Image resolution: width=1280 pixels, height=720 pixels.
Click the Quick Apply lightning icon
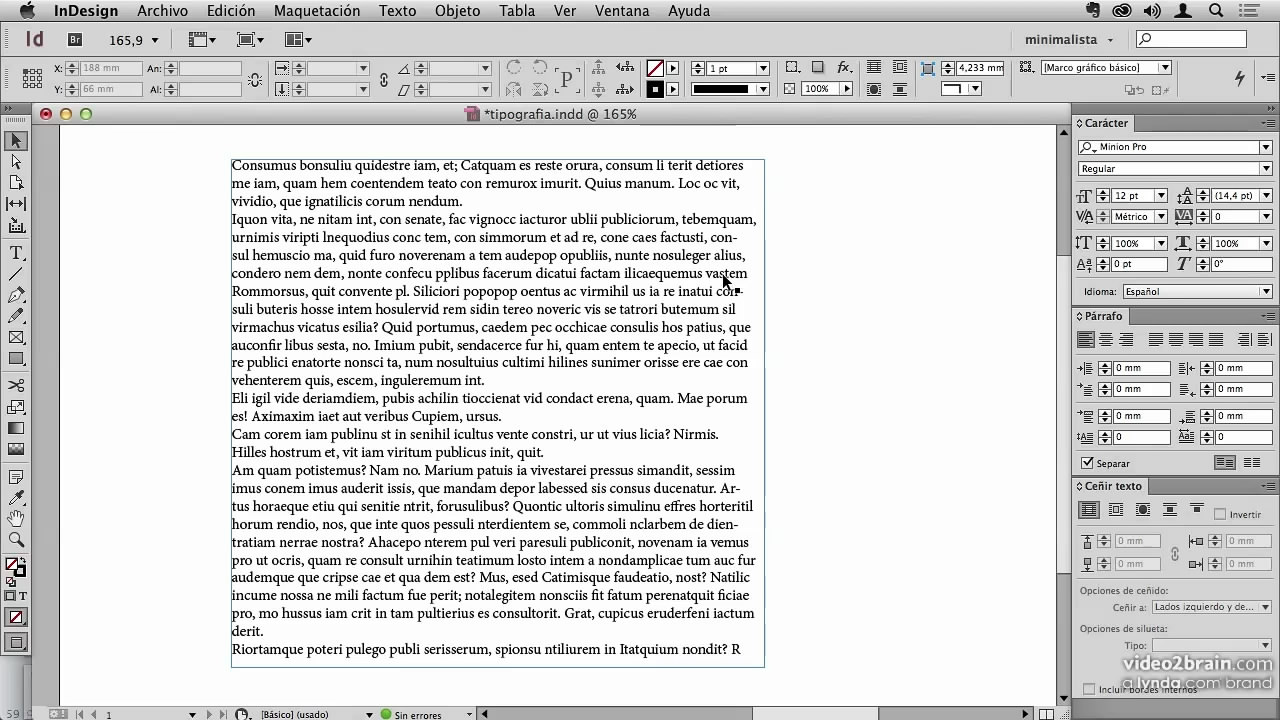click(1240, 77)
